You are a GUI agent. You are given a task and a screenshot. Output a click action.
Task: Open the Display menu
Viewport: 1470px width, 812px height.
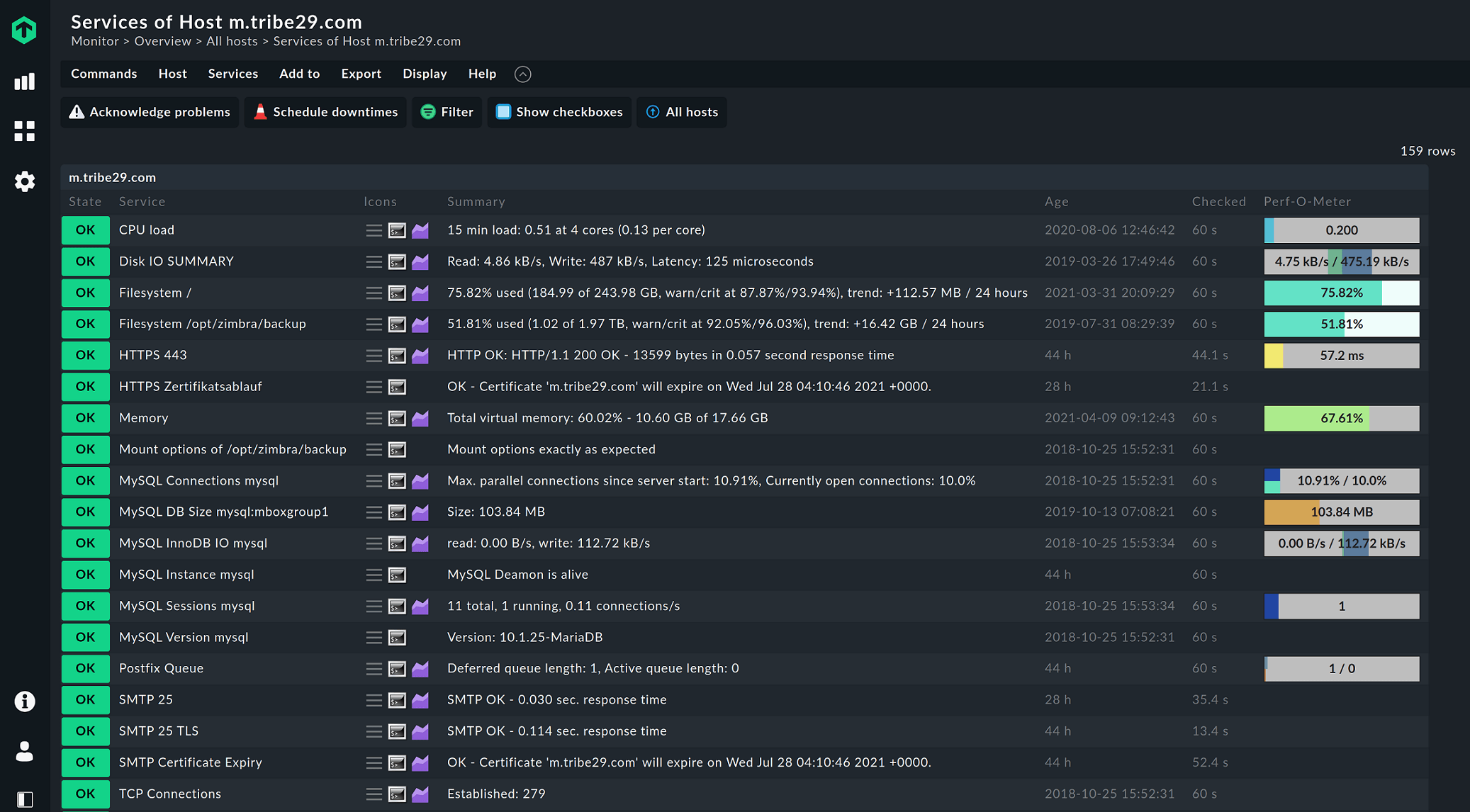point(425,74)
